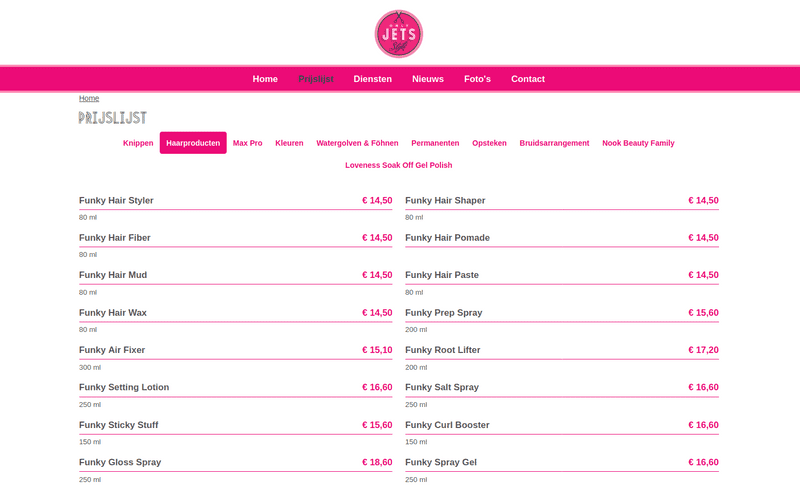
Task: Switch to the Kleuren tab
Action: 289,143
